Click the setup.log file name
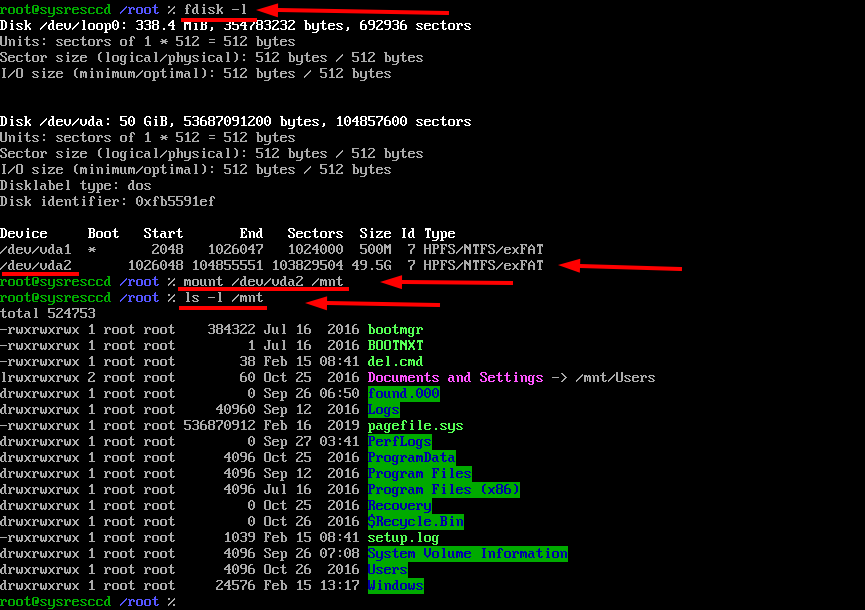Screen dimensions: 865x610 404,537
